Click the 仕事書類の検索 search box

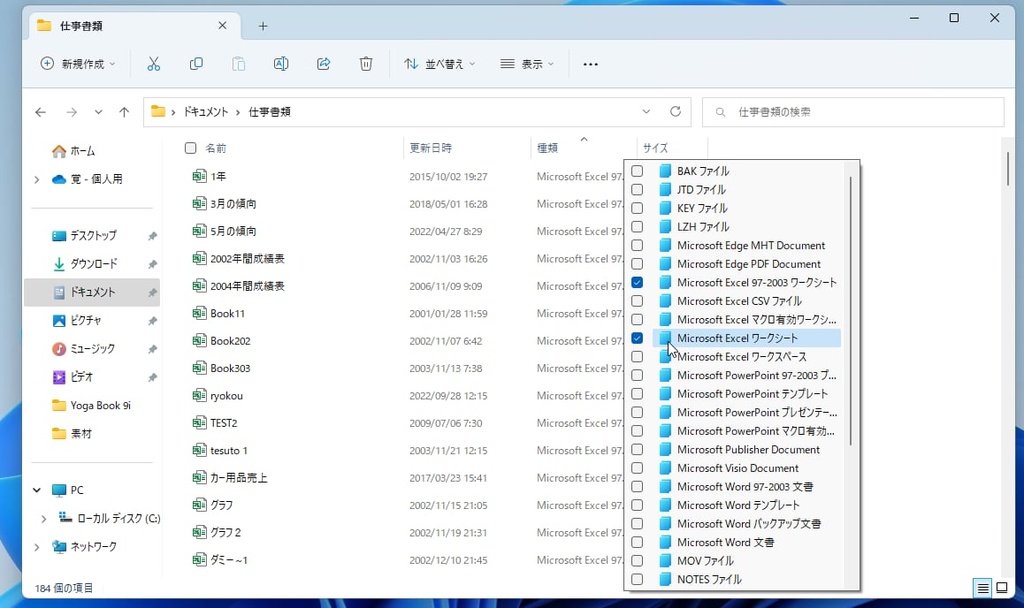point(853,112)
